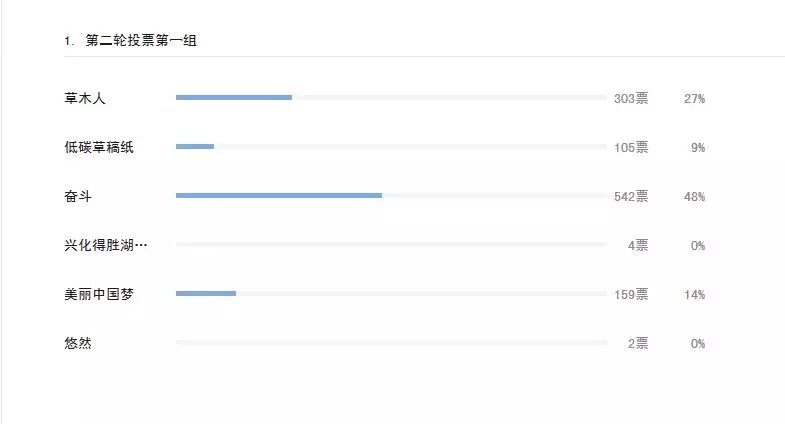The image size is (785, 424).
Task: Click the 14% percentage for 美丽中国梦
Action: pos(694,295)
